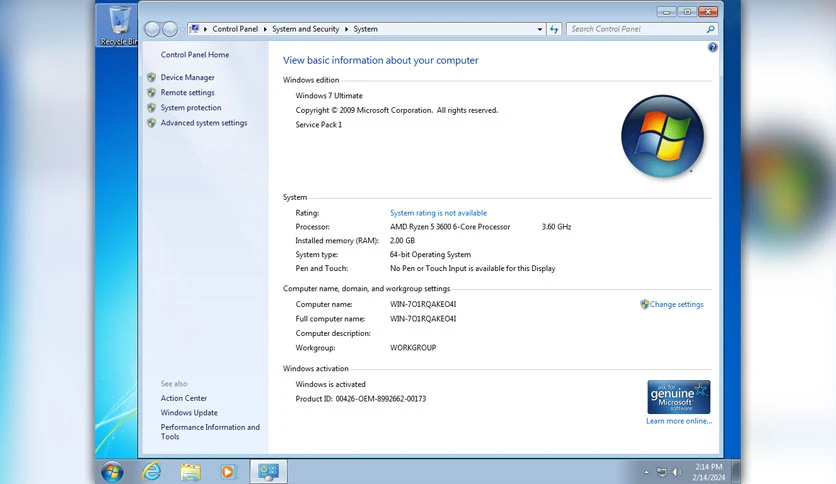Viewport: 836px width, 484px height.
Task: Open the address bar history dropdown
Action: 540,29
